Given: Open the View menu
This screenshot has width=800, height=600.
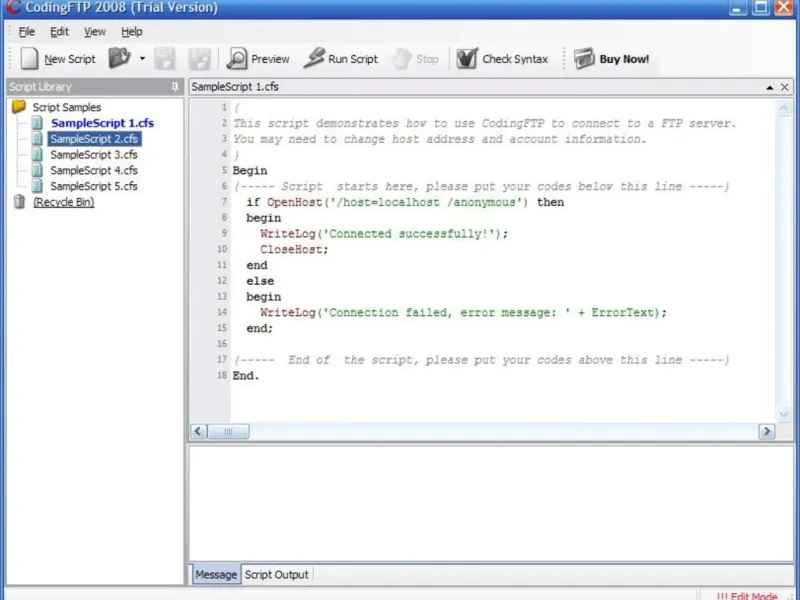Looking at the screenshot, I should tap(94, 32).
